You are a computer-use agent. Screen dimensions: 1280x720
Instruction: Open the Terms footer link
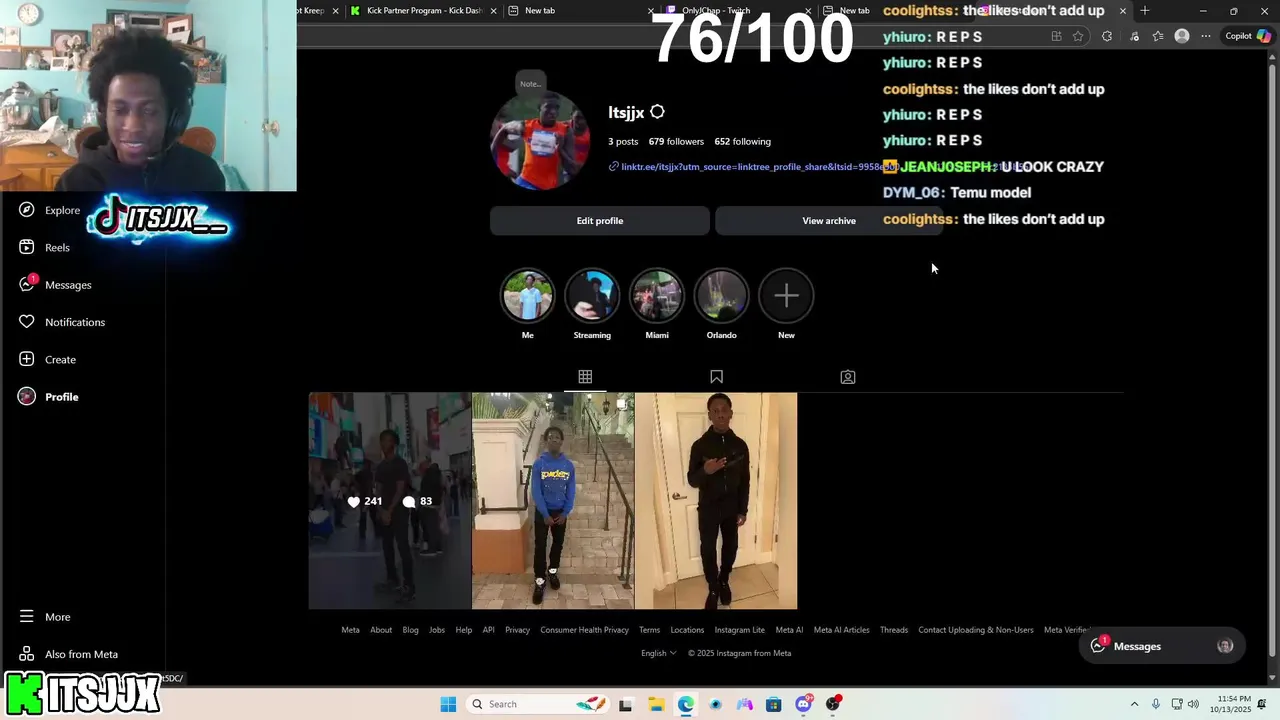click(649, 630)
